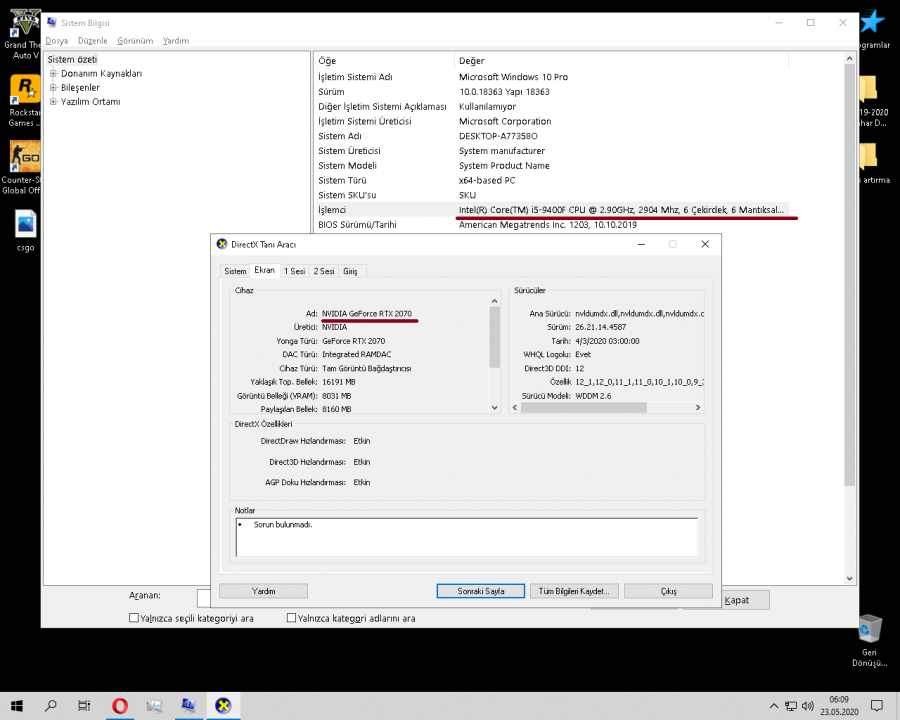Open the blue star programs desktop icon
Image resolution: width=900 pixels, height=720 pixels.
(874, 29)
